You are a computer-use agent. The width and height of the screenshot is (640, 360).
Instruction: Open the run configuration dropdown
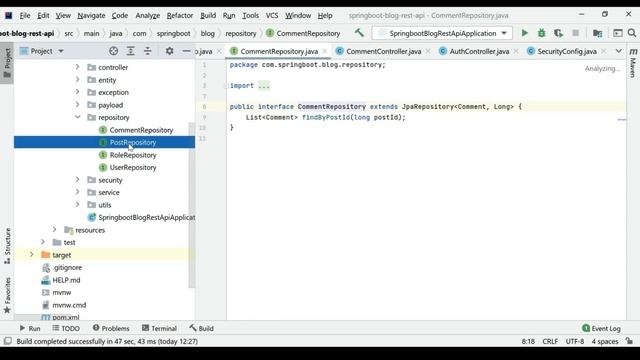click(x=442, y=33)
